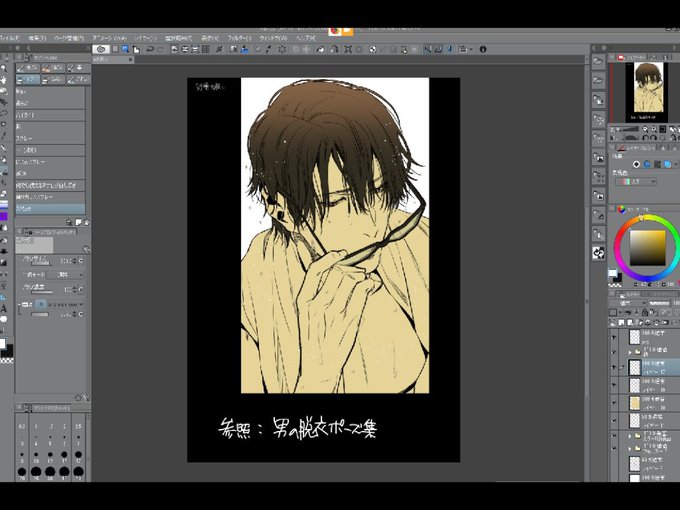Click the trash icon below the sub tool list
The height and width of the screenshot is (510, 680).
click(87, 222)
